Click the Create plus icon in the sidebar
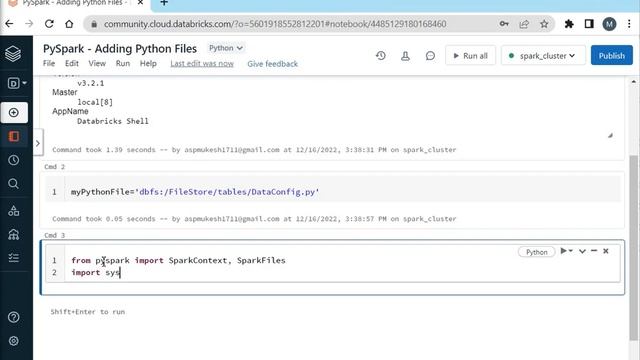Image resolution: width=640 pixels, height=360 pixels. 14,113
